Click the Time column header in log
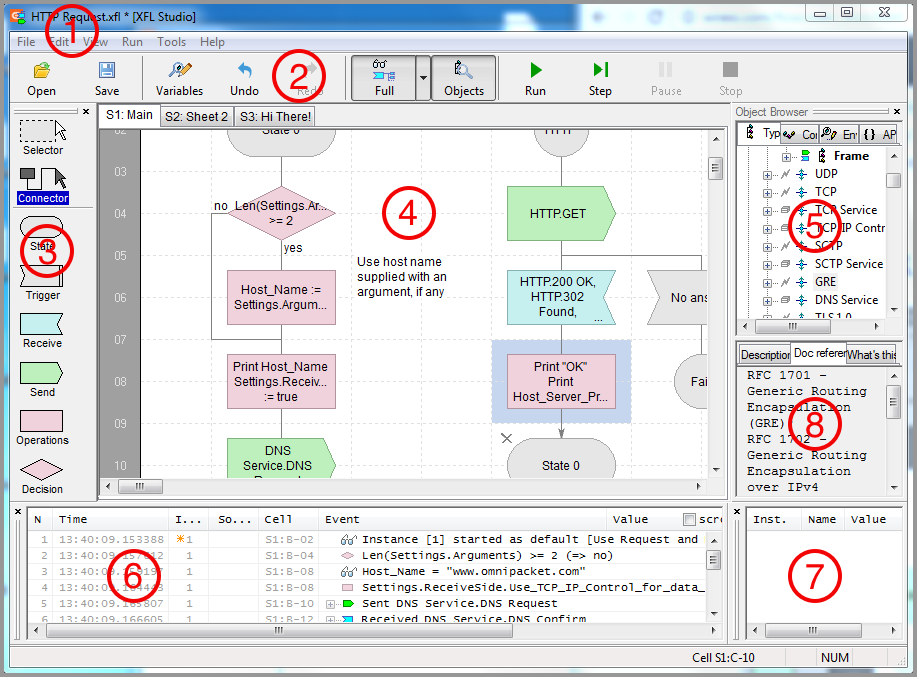The height and width of the screenshot is (677, 917). [x=73, y=519]
